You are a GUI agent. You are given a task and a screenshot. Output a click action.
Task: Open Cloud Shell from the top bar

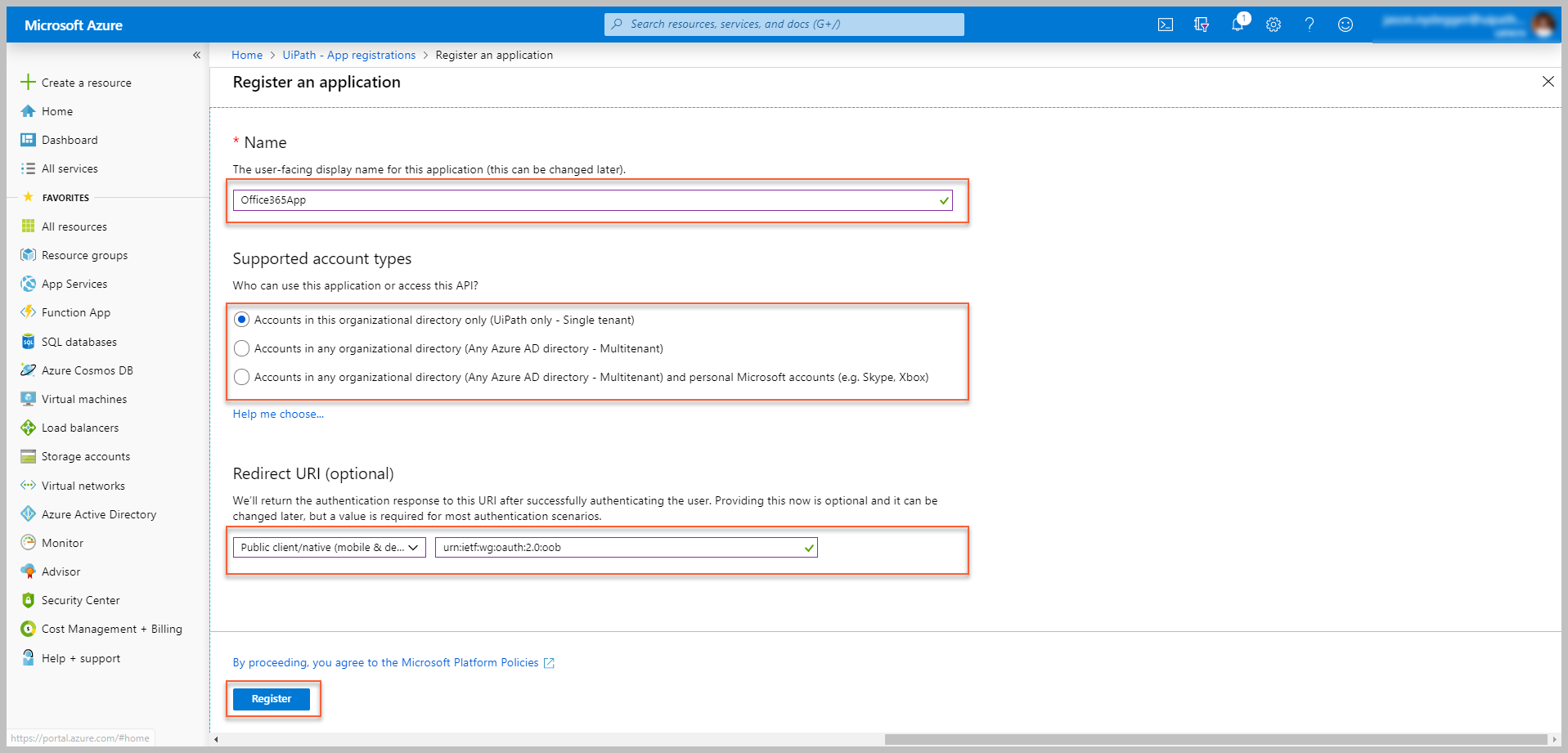(x=1165, y=25)
